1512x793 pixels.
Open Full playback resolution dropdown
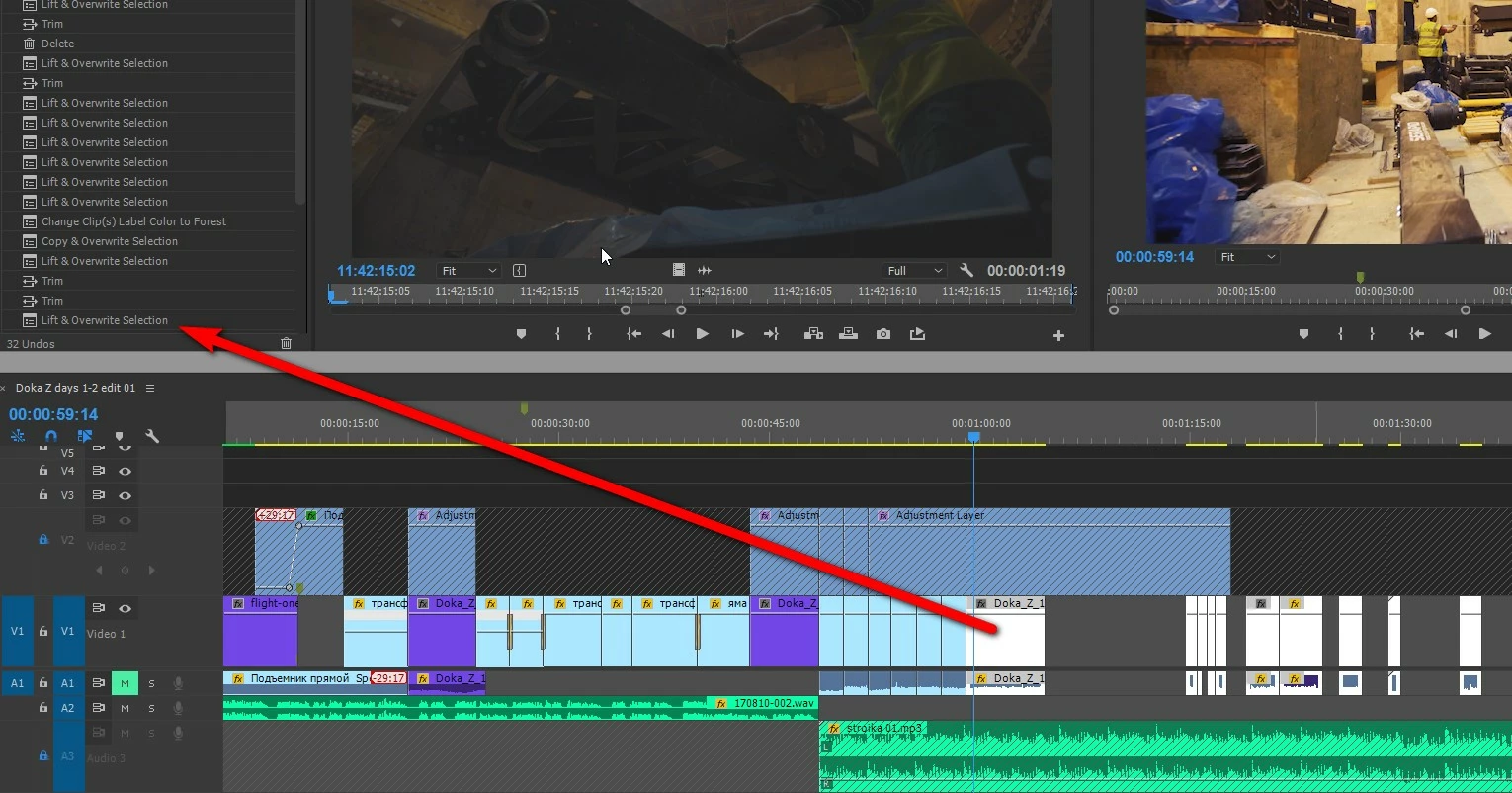(x=915, y=270)
